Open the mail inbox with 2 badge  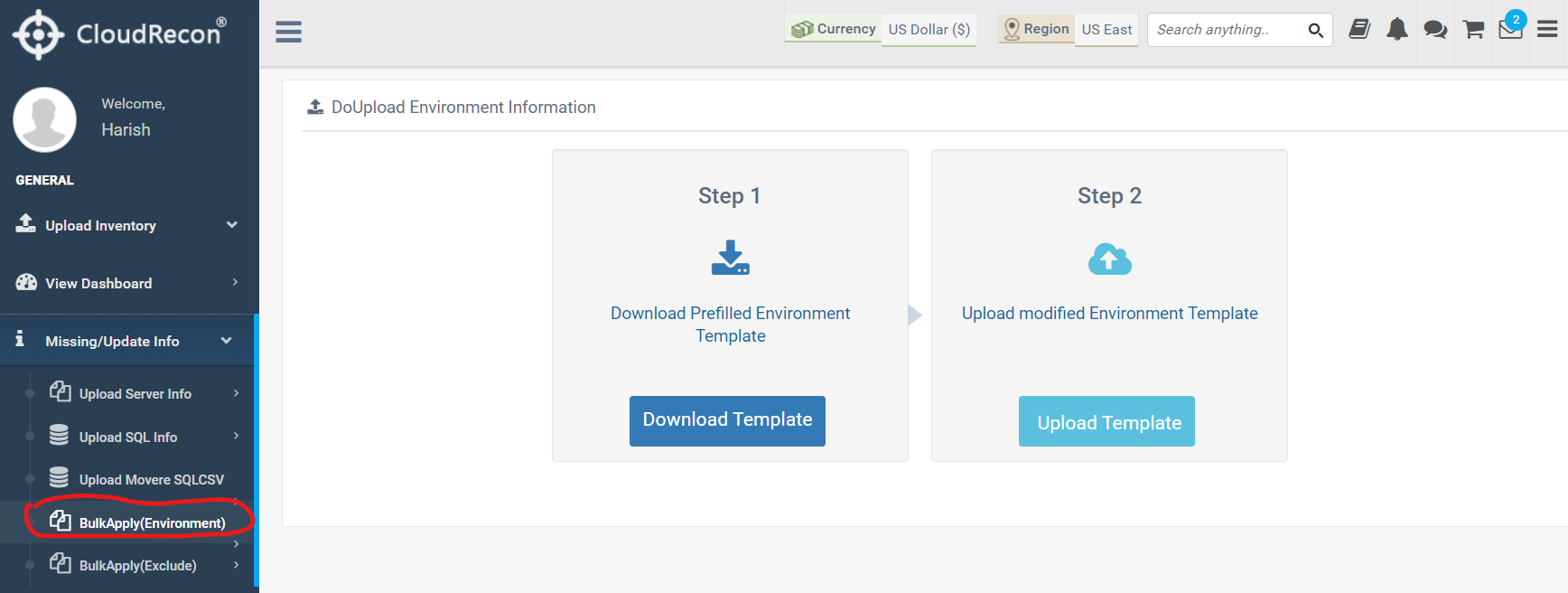[x=1510, y=29]
